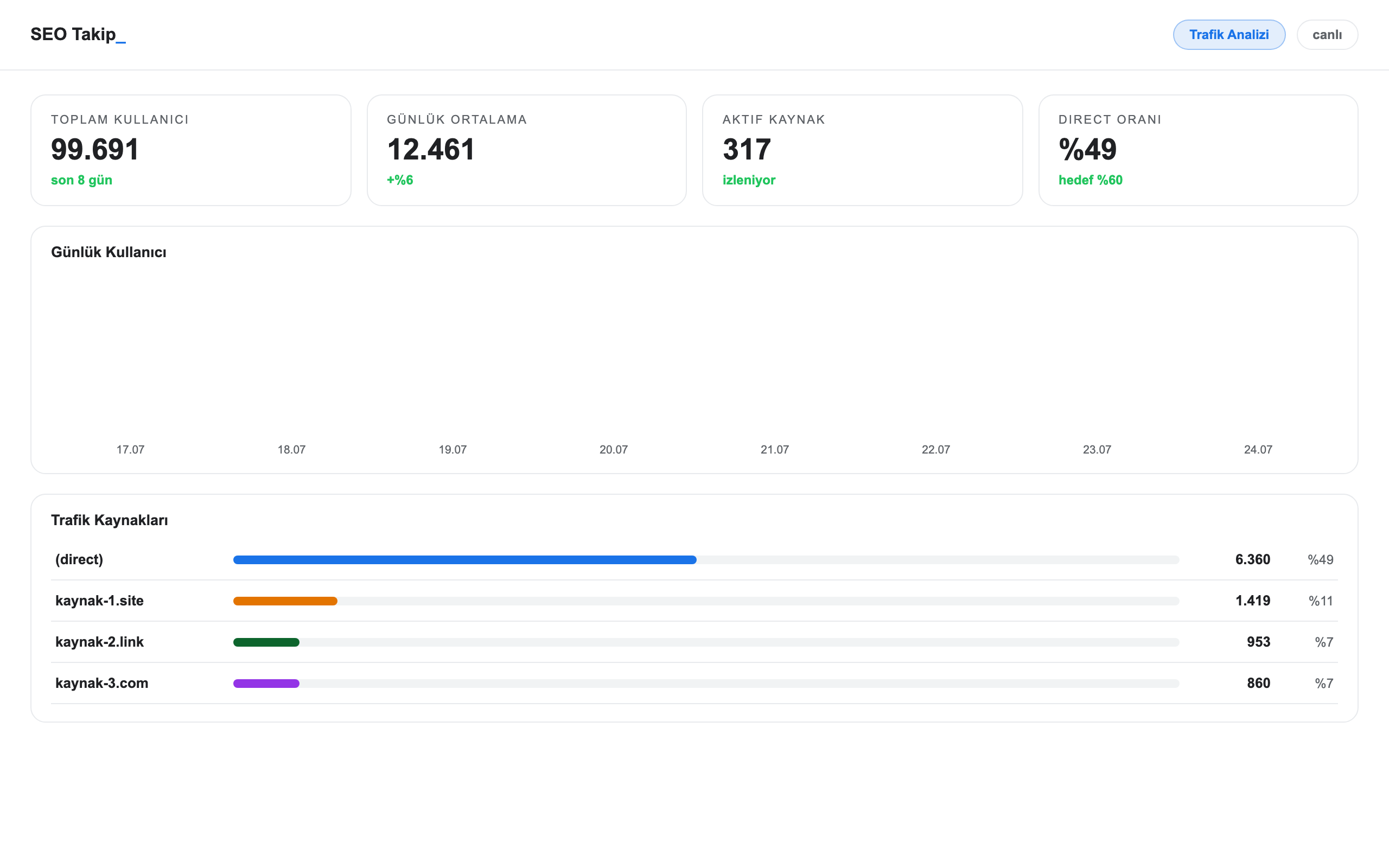
Task: Open kaynak-1.site source entry
Action: tap(694, 601)
